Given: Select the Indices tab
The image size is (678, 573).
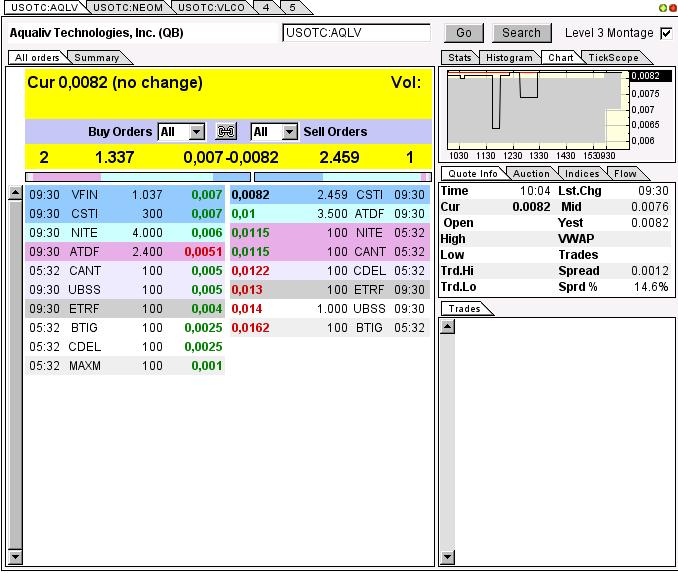Looking at the screenshot, I should pos(582,173).
